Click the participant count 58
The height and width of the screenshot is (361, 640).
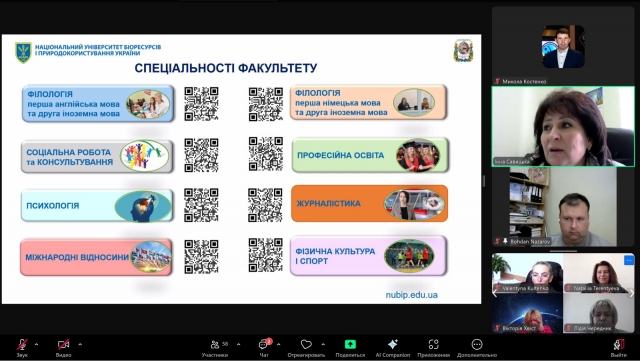point(225,344)
